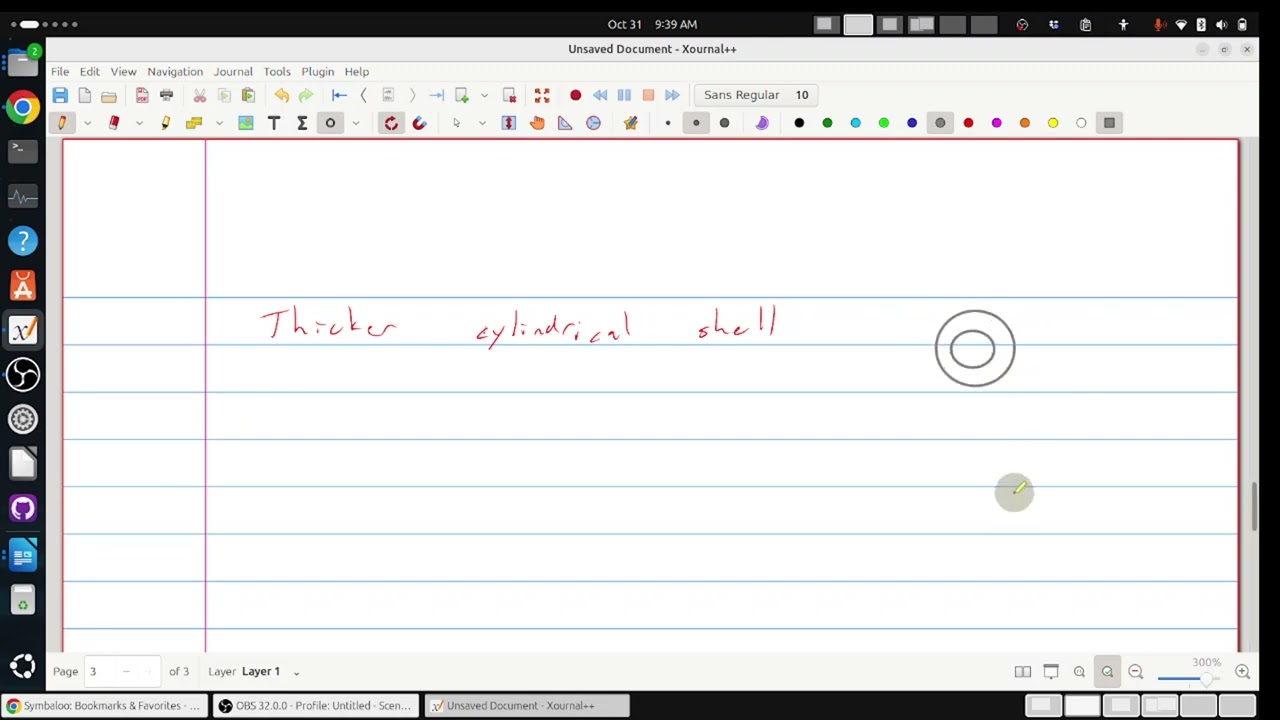
Task: Toggle presentation mode icon
Action: [1051, 672]
